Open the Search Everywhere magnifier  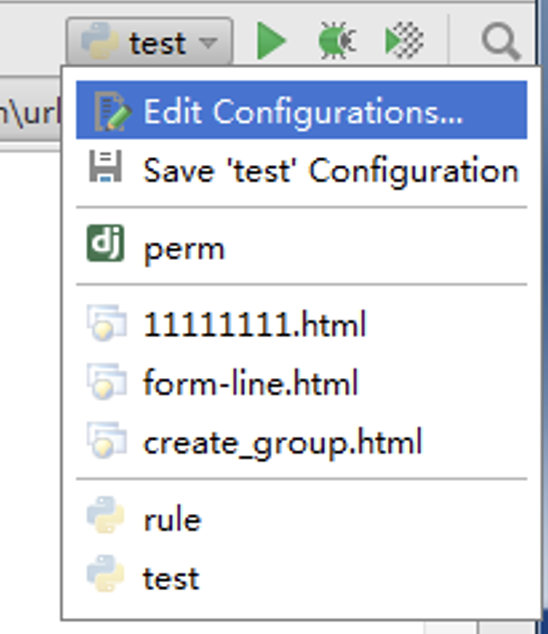click(x=501, y=42)
